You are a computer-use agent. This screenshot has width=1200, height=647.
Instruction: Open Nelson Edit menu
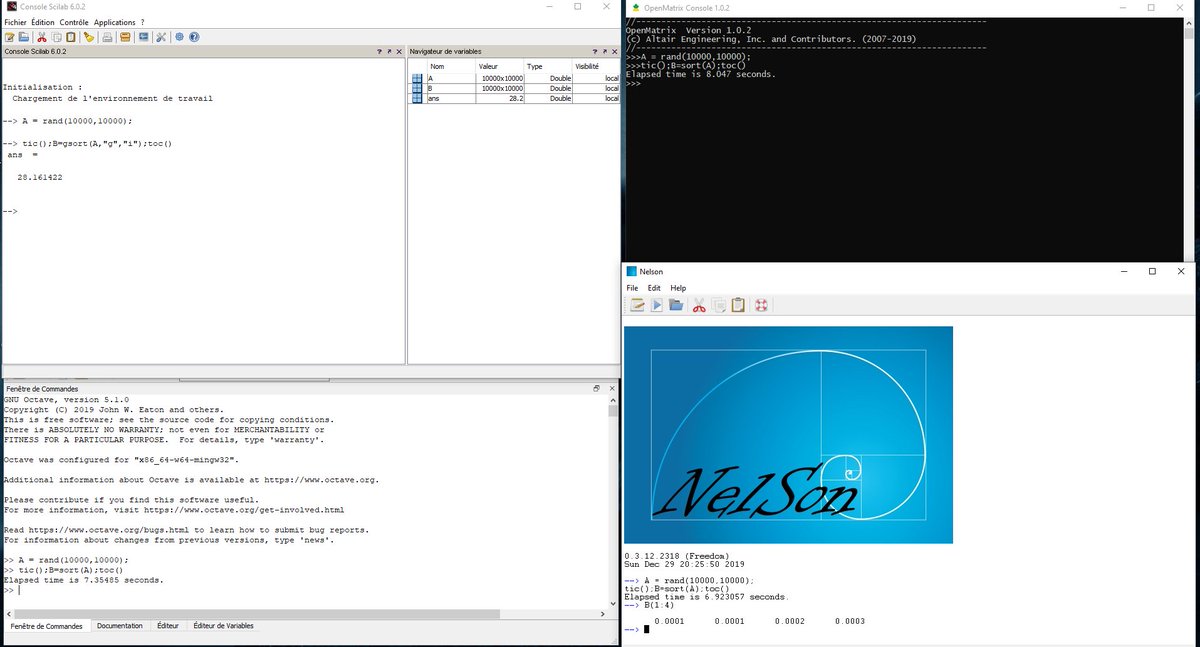[x=654, y=288]
